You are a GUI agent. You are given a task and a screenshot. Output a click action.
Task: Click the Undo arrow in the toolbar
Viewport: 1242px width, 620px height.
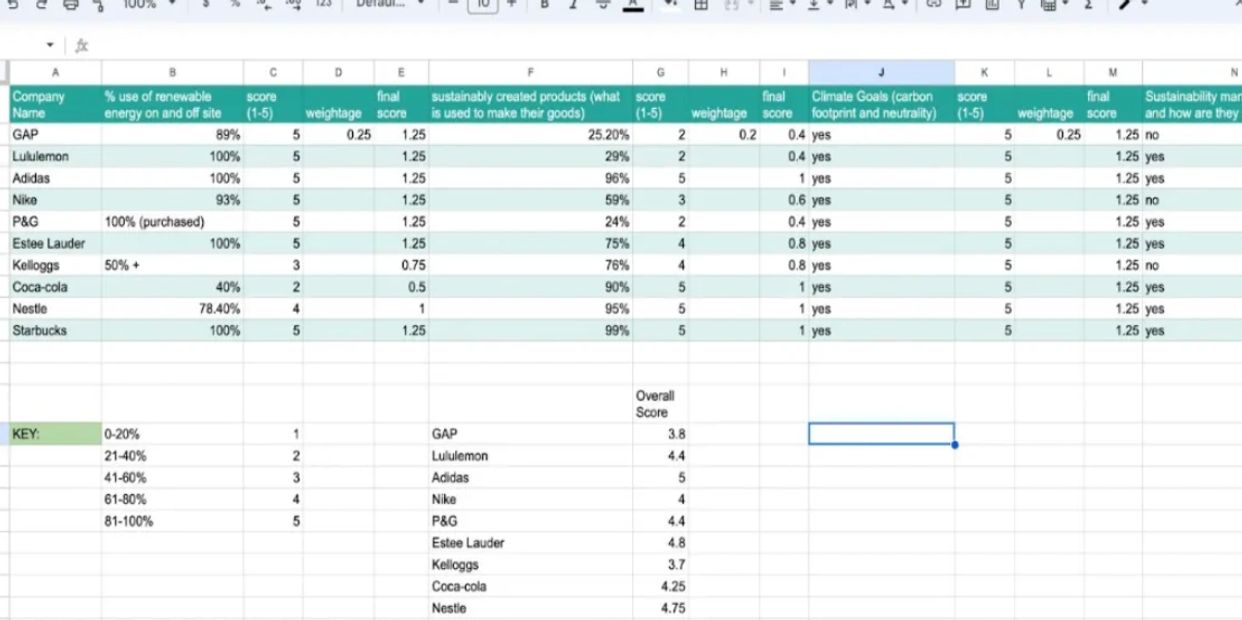point(12,5)
